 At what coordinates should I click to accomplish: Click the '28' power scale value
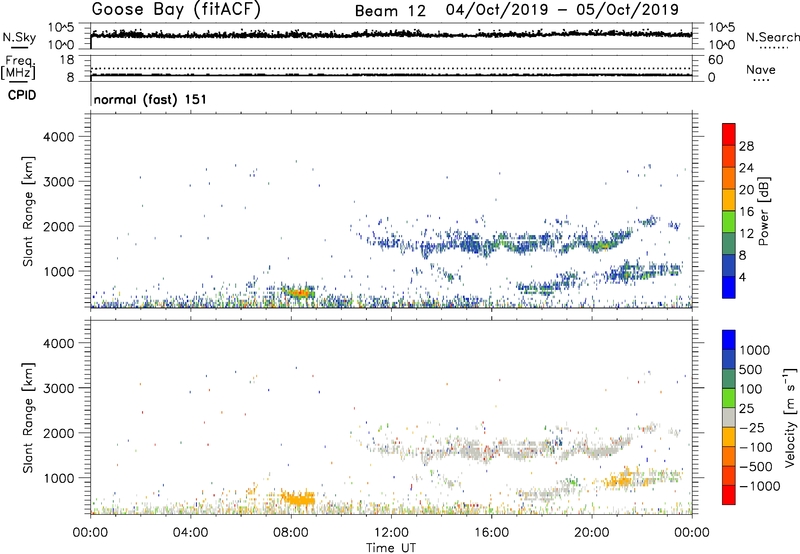pyautogui.click(x=746, y=146)
